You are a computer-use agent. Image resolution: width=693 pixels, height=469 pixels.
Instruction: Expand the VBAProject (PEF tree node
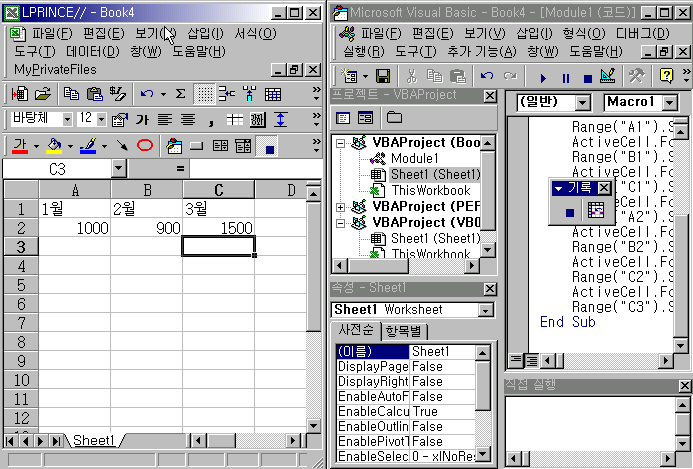pyautogui.click(x=340, y=207)
